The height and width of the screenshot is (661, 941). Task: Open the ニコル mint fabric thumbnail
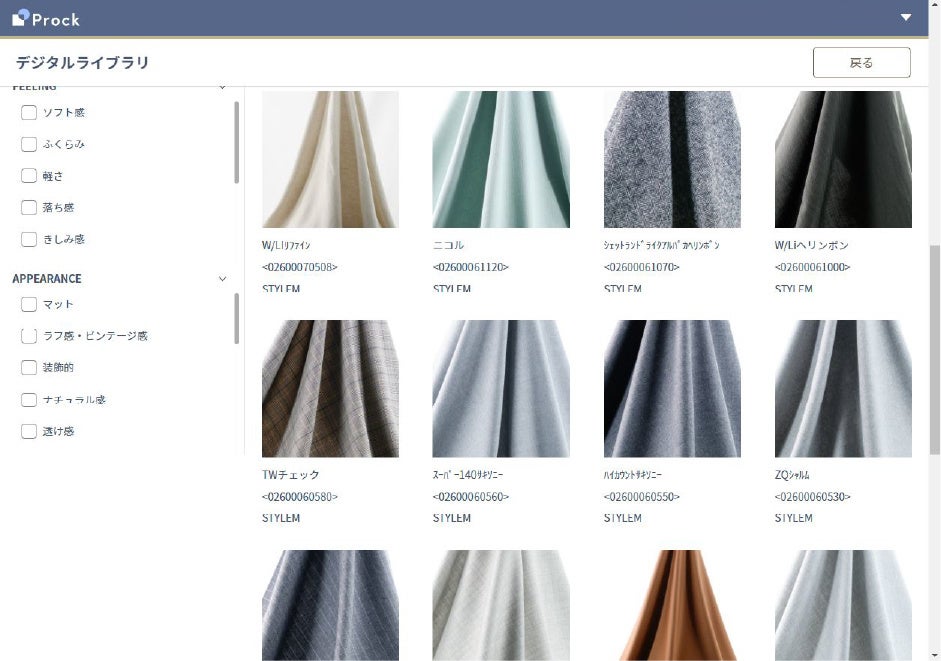501,159
